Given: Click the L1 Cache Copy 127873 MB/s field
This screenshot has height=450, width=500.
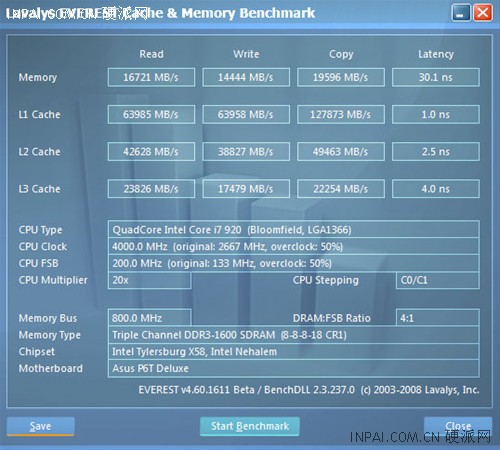Looking at the screenshot, I should point(341,114).
